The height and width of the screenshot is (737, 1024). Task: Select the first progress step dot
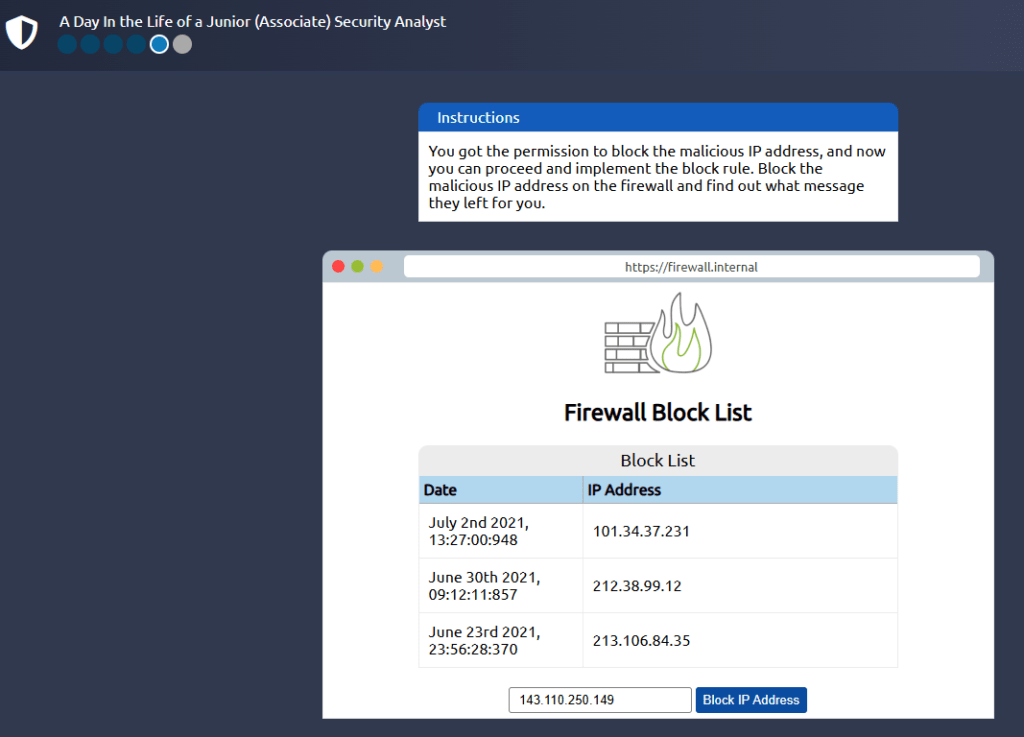click(x=67, y=44)
